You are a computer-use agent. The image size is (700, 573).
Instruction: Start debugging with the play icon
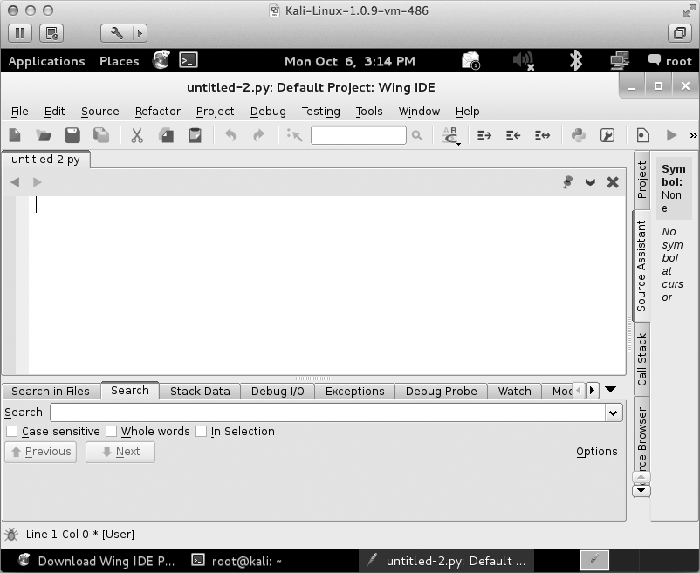tap(671, 135)
